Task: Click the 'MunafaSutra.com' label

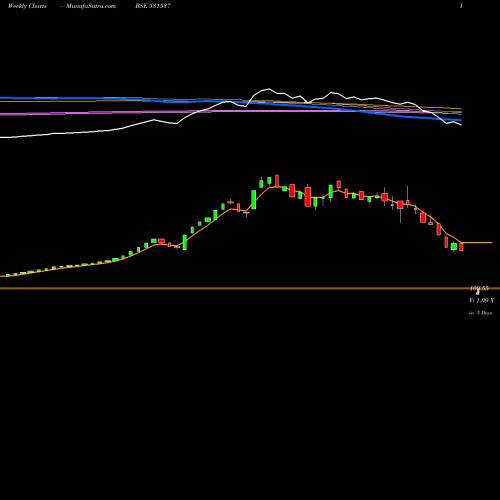Action: tap(91, 6)
